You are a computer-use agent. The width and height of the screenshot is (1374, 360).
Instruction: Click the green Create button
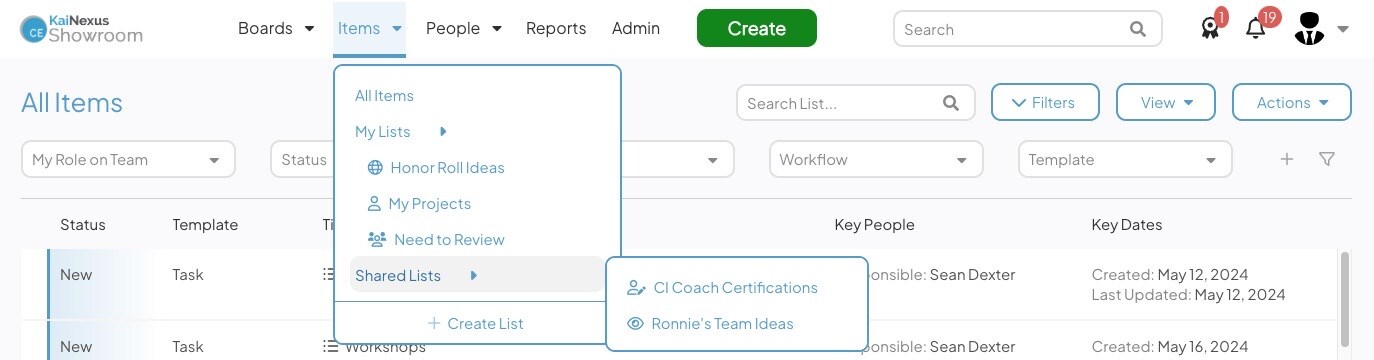click(757, 28)
